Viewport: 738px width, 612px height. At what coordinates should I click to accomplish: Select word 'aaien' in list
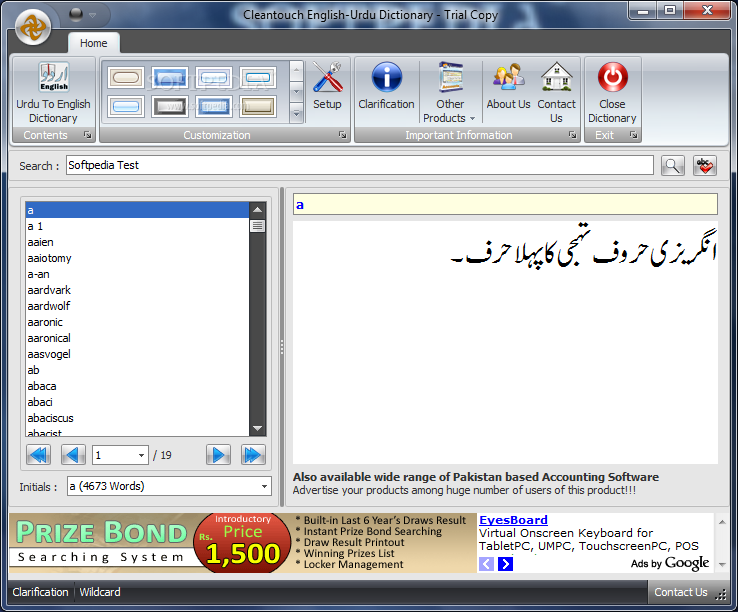[137, 242]
